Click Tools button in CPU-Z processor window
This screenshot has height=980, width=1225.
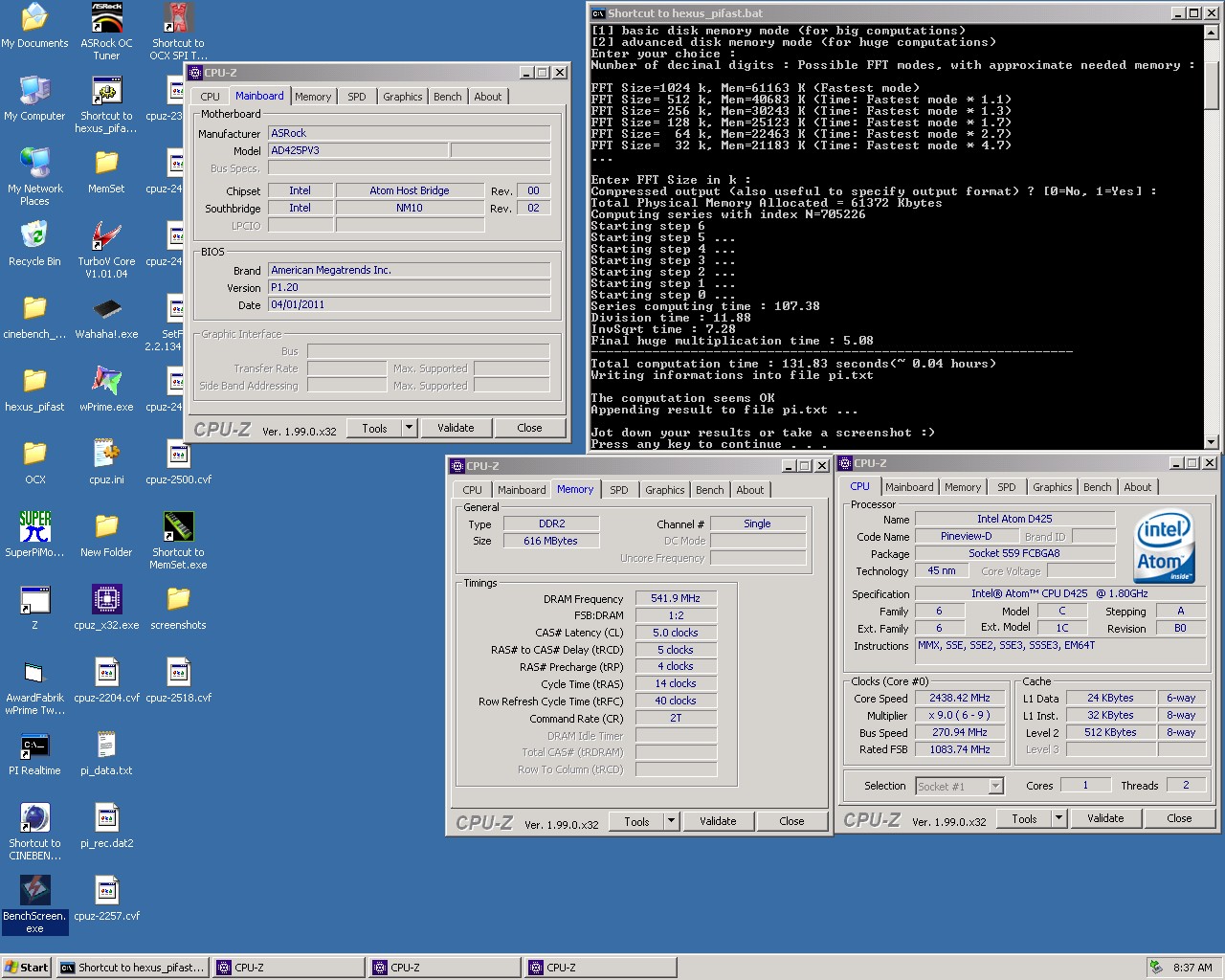[1024, 818]
